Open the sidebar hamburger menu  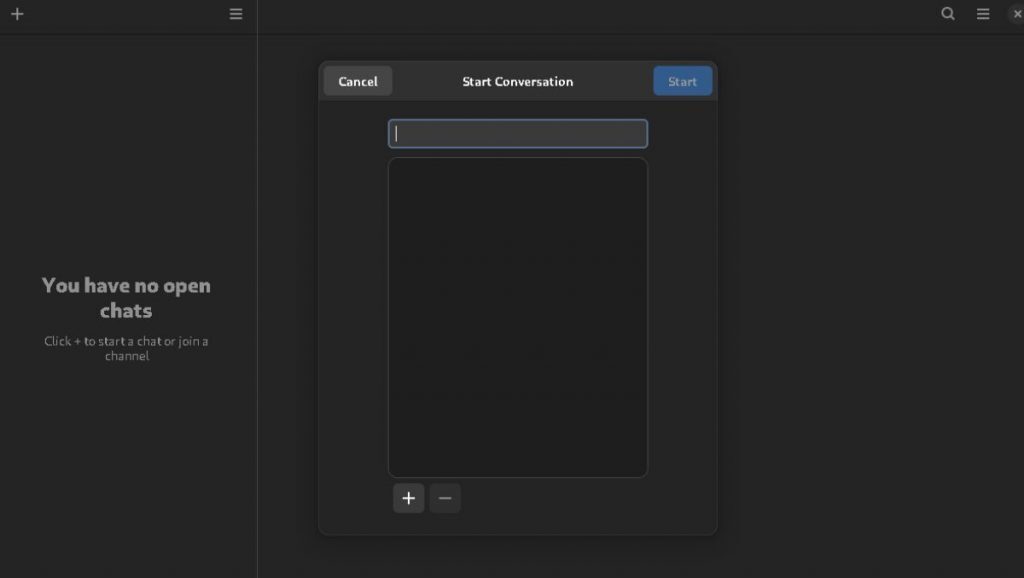235,14
